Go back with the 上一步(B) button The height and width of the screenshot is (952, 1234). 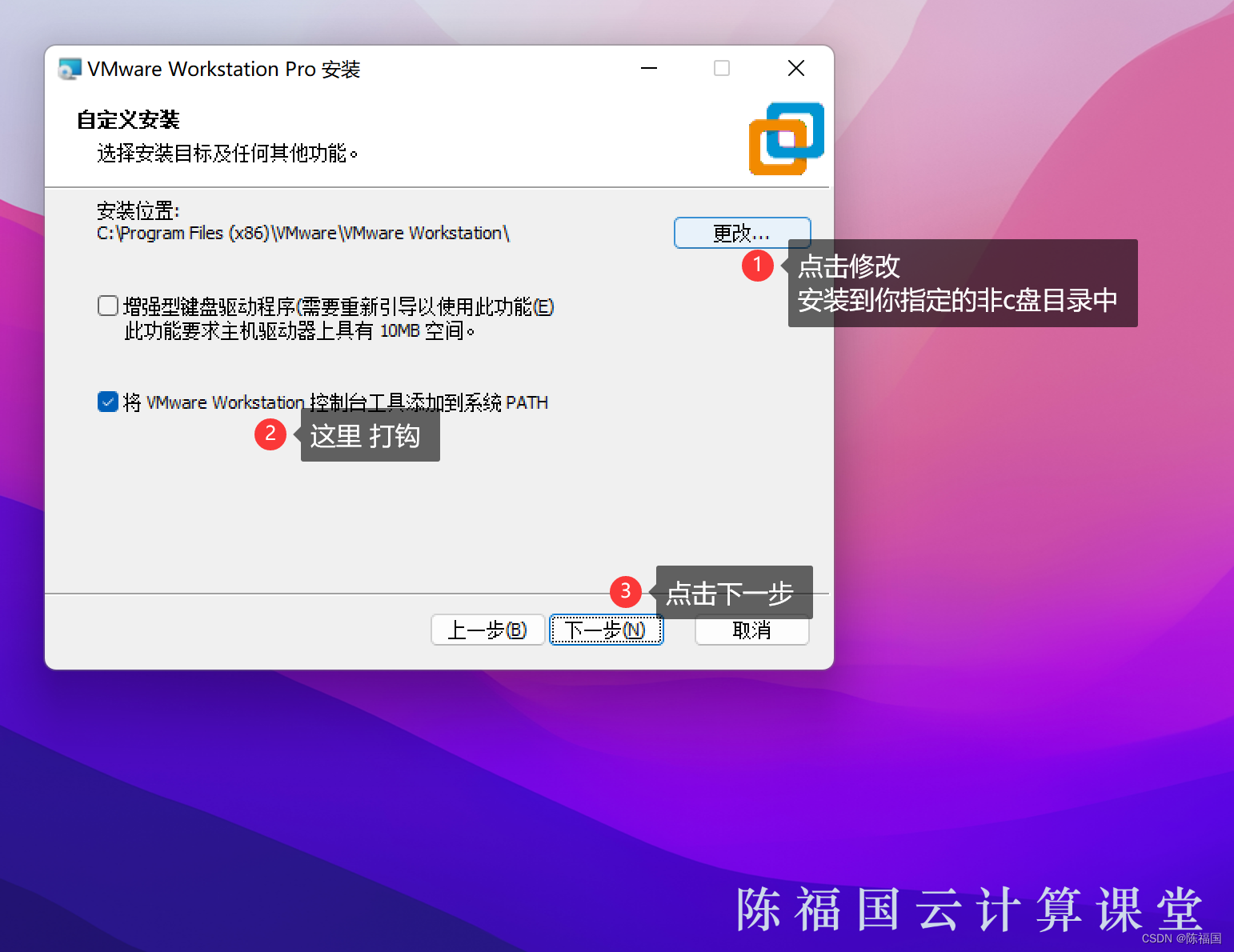pos(487,630)
